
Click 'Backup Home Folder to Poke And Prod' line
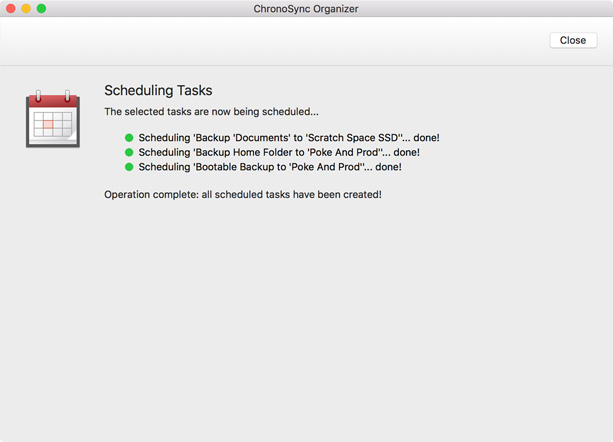click(279, 152)
